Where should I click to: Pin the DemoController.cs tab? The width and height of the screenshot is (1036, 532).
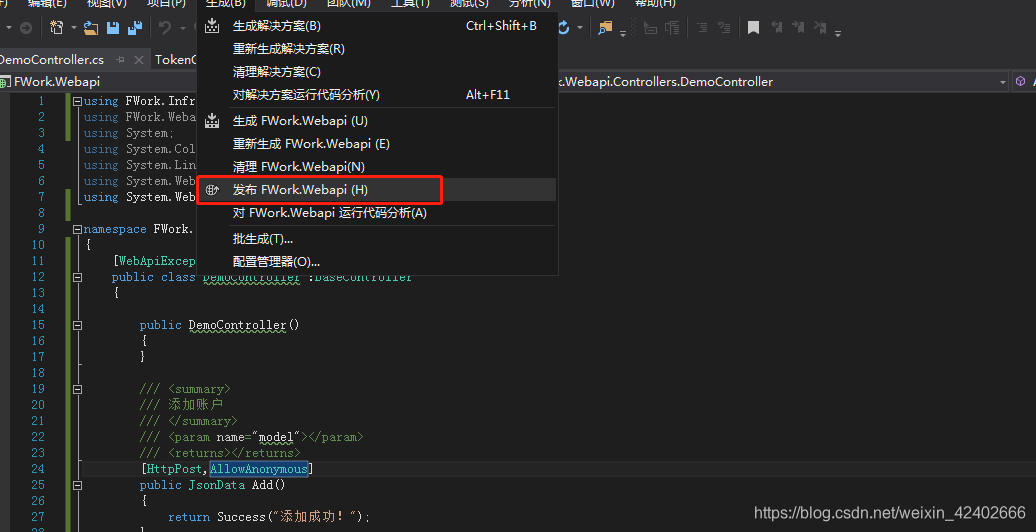pos(121,60)
